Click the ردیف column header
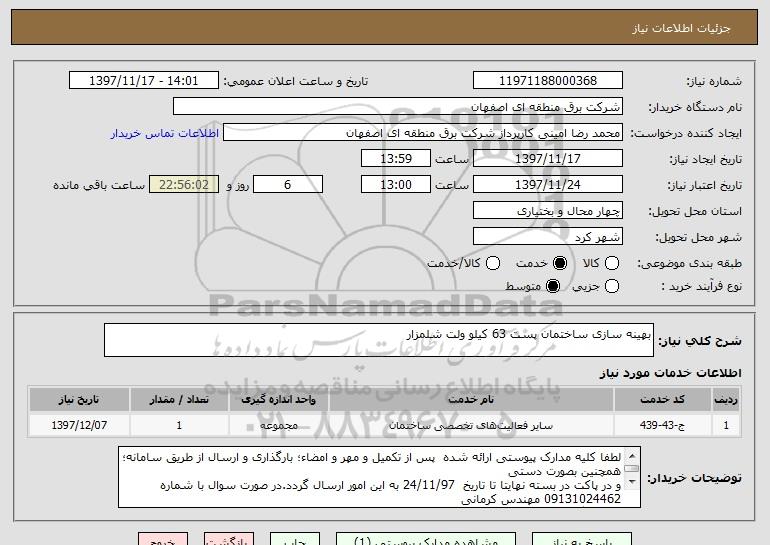Screen dimensions: 770x545 pos(726,400)
